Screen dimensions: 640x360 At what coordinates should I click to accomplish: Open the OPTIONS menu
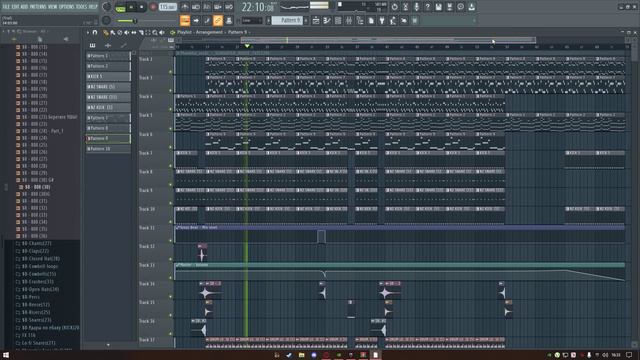(x=67, y=7)
